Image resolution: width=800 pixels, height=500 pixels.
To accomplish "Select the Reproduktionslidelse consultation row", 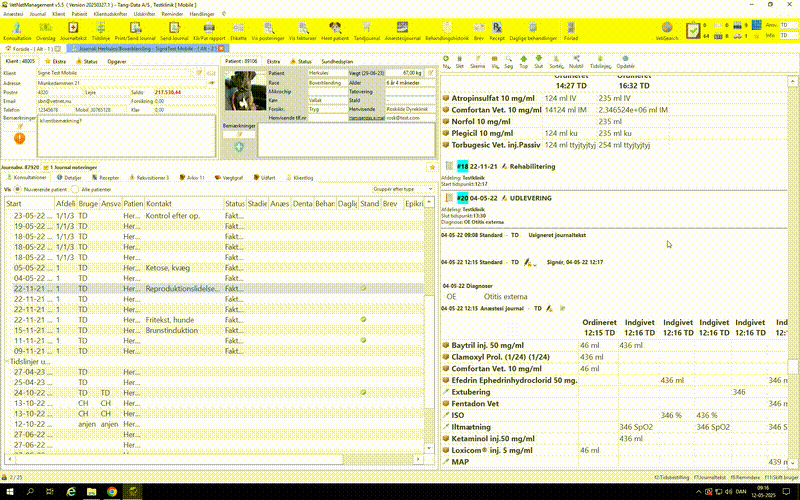I will pos(214,288).
